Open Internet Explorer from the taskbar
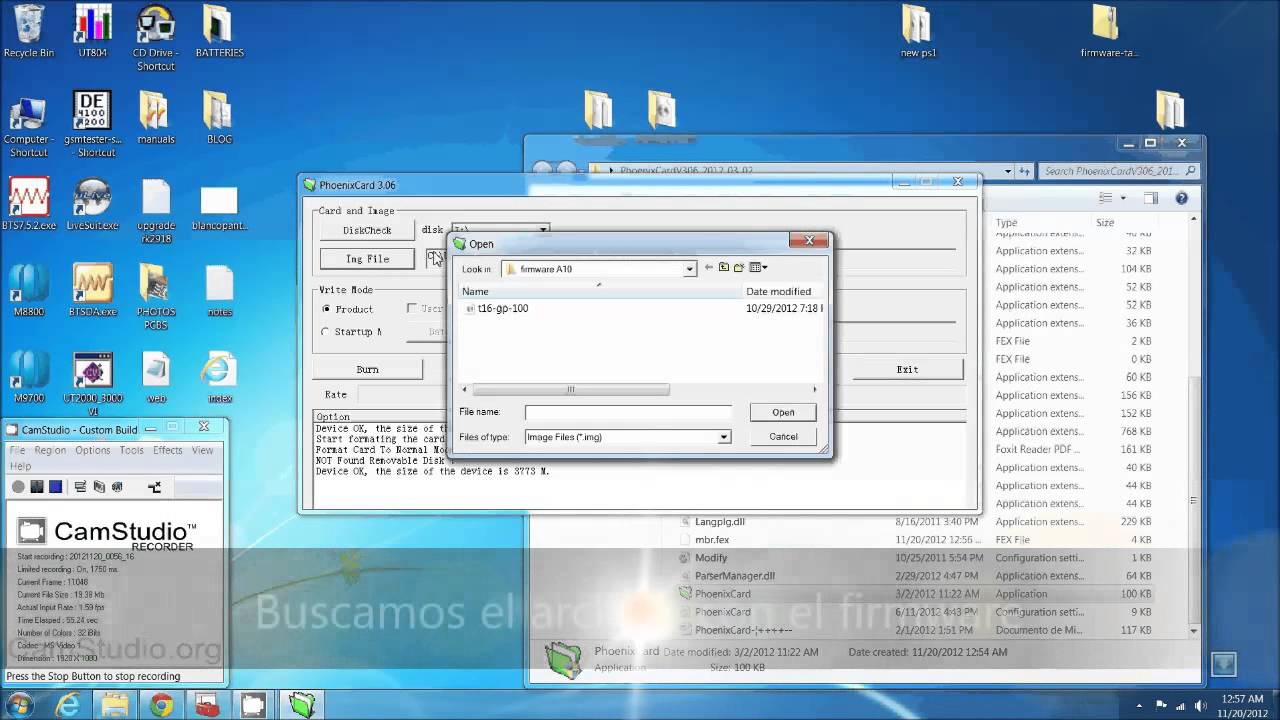This screenshot has height=720, width=1280. pyautogui.click(x=69, y=705)
